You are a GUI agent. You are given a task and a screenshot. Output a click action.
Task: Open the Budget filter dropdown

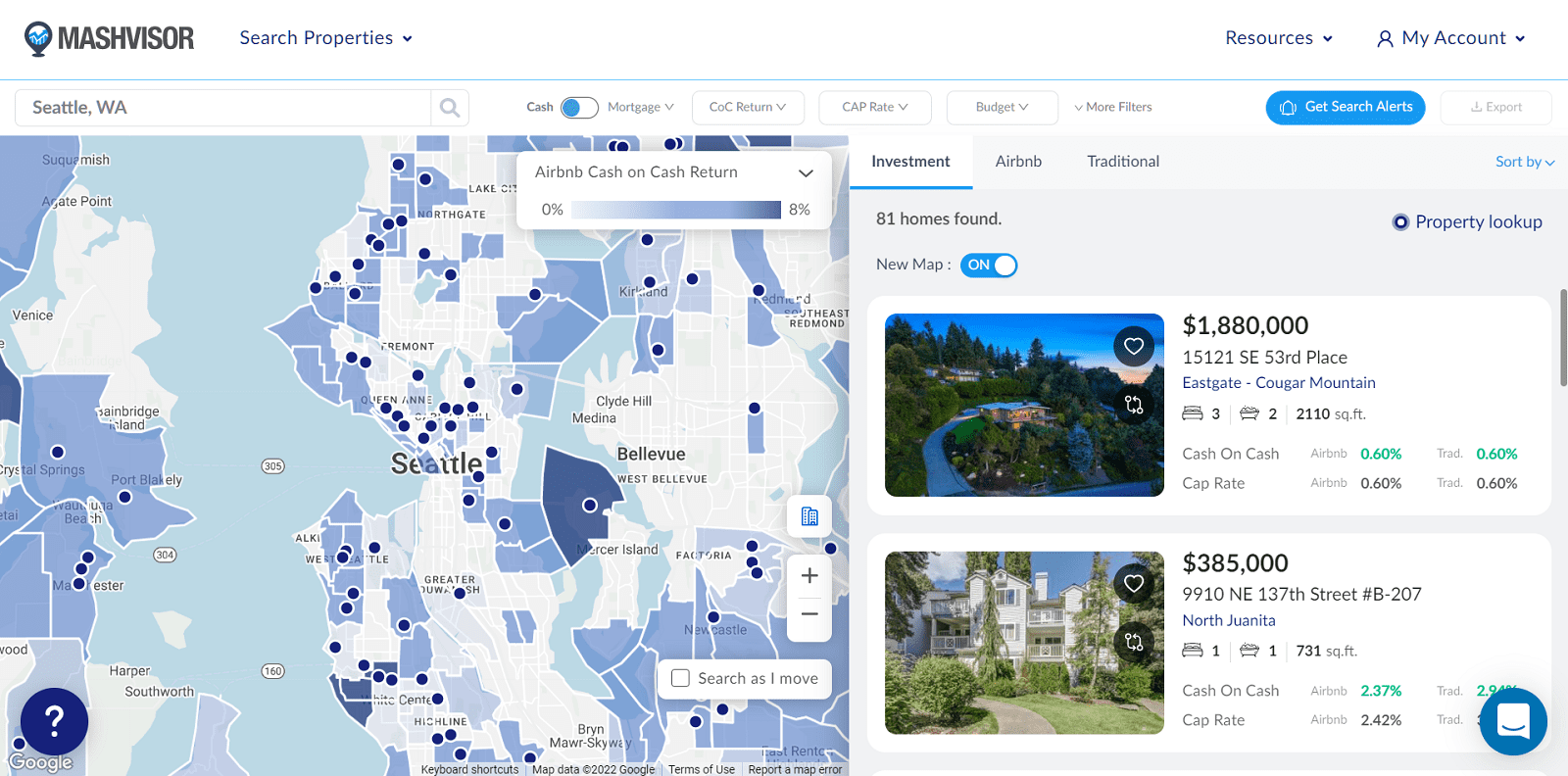[x=1002, y=108]
